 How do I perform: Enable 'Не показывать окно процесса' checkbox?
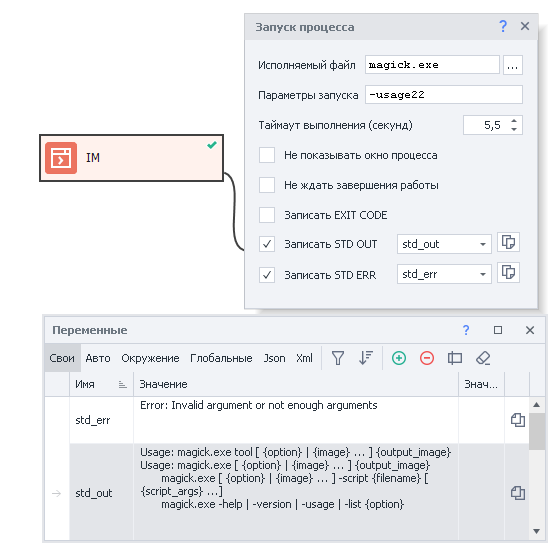(x=267, y=155)
